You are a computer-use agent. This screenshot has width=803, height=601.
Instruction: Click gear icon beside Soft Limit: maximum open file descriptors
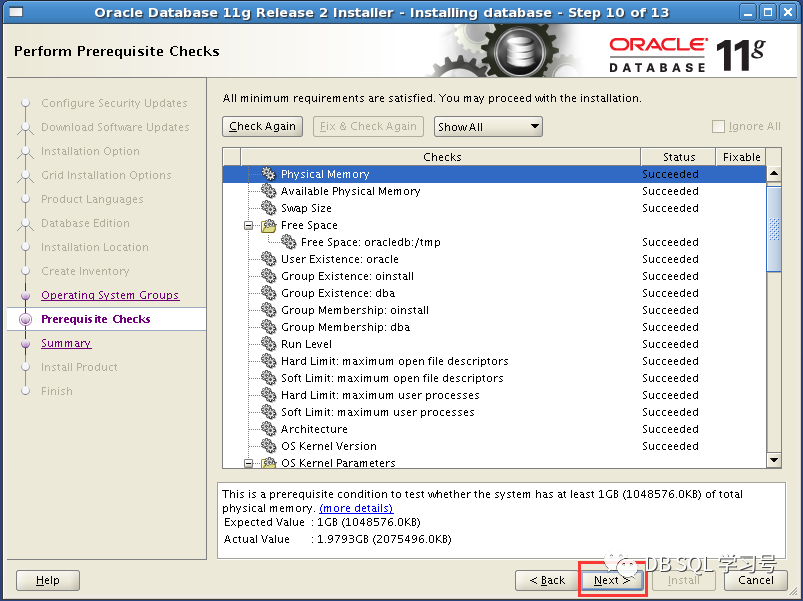pos(268,377)
